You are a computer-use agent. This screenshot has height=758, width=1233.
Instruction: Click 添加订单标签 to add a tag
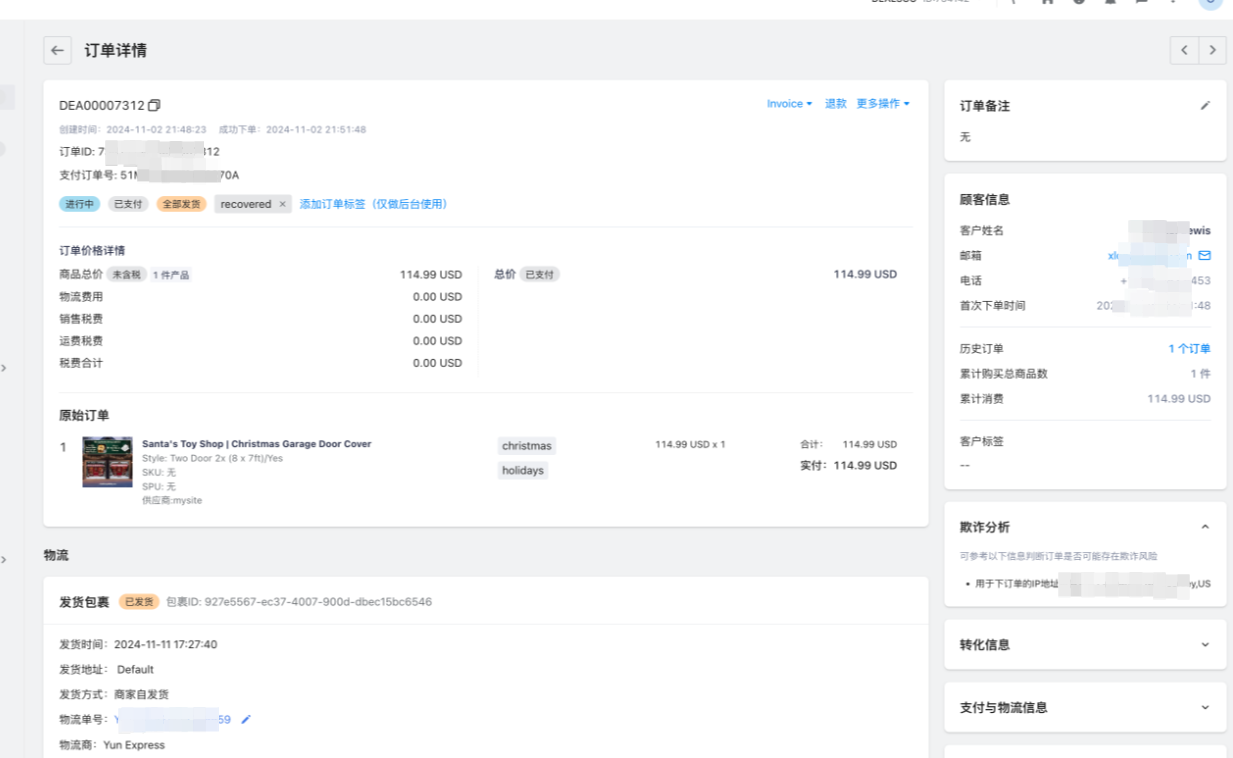[x=373, y=204]
